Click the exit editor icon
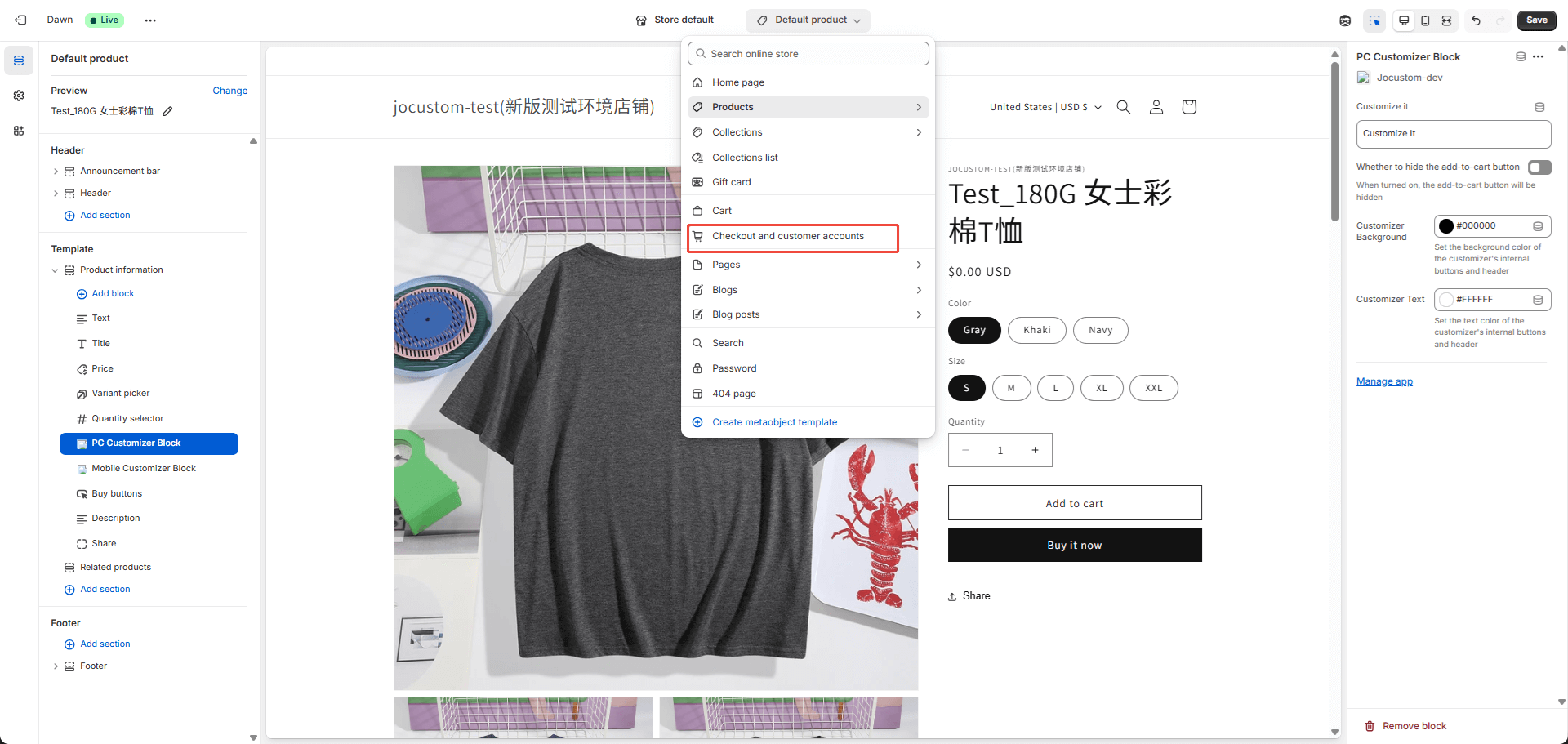Screen dimensions: 1568x744 click(x=20, y=20)
